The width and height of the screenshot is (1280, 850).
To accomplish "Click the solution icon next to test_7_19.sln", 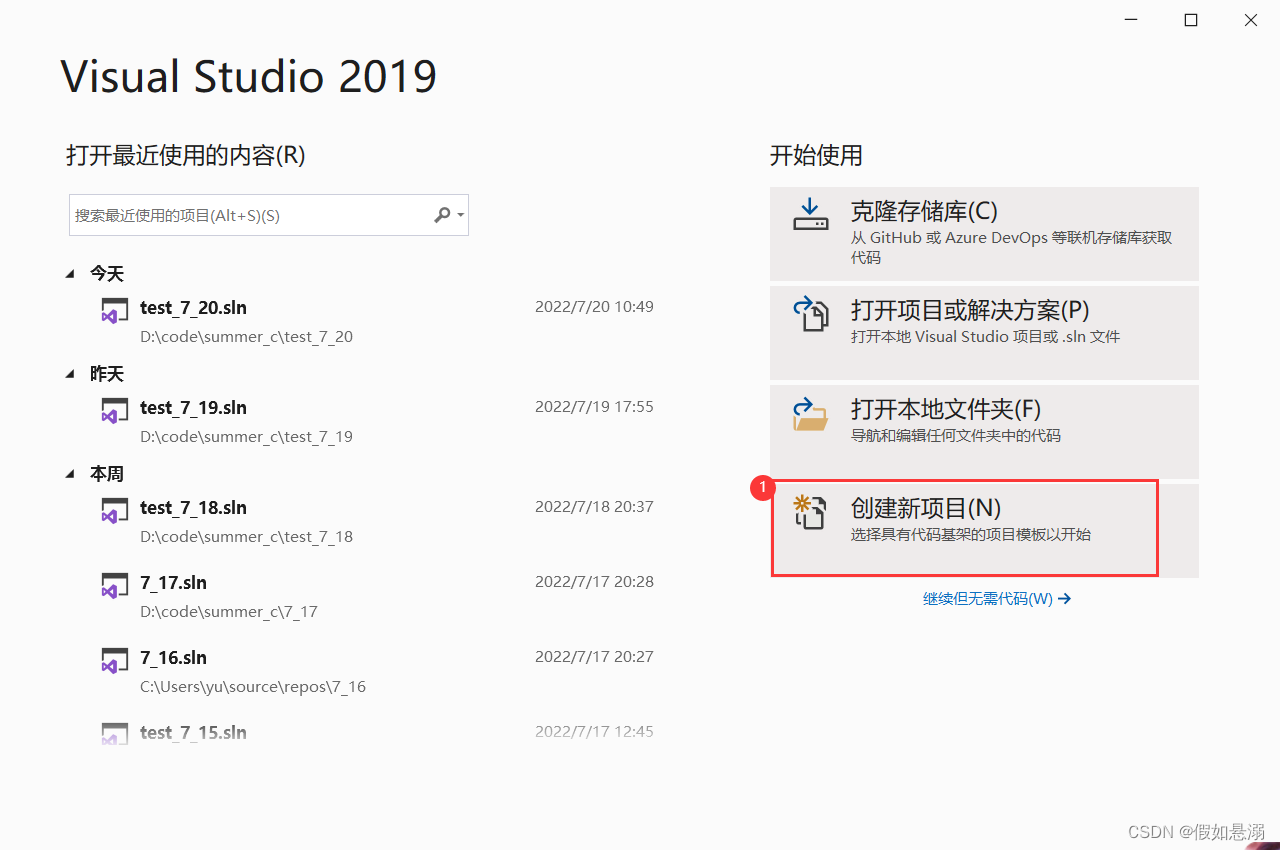I will click(x=115, y=410).
